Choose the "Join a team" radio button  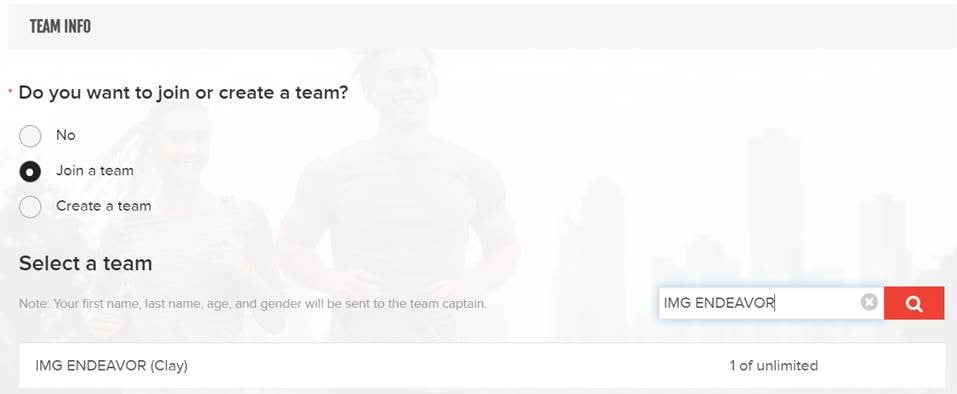point(30,172)
